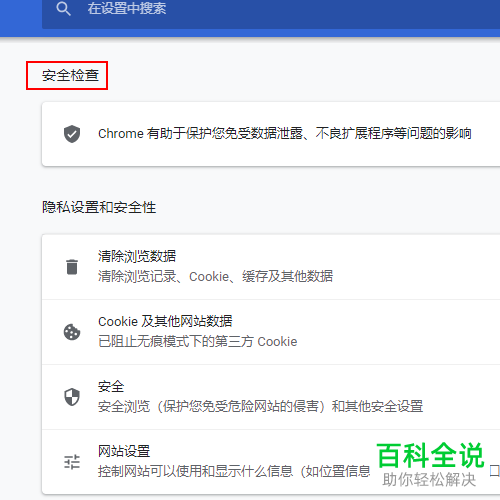The width and height of the screenshot is (500, 500).
Task: Open Cookie 及其他网站数据 row
Action: 271,332
